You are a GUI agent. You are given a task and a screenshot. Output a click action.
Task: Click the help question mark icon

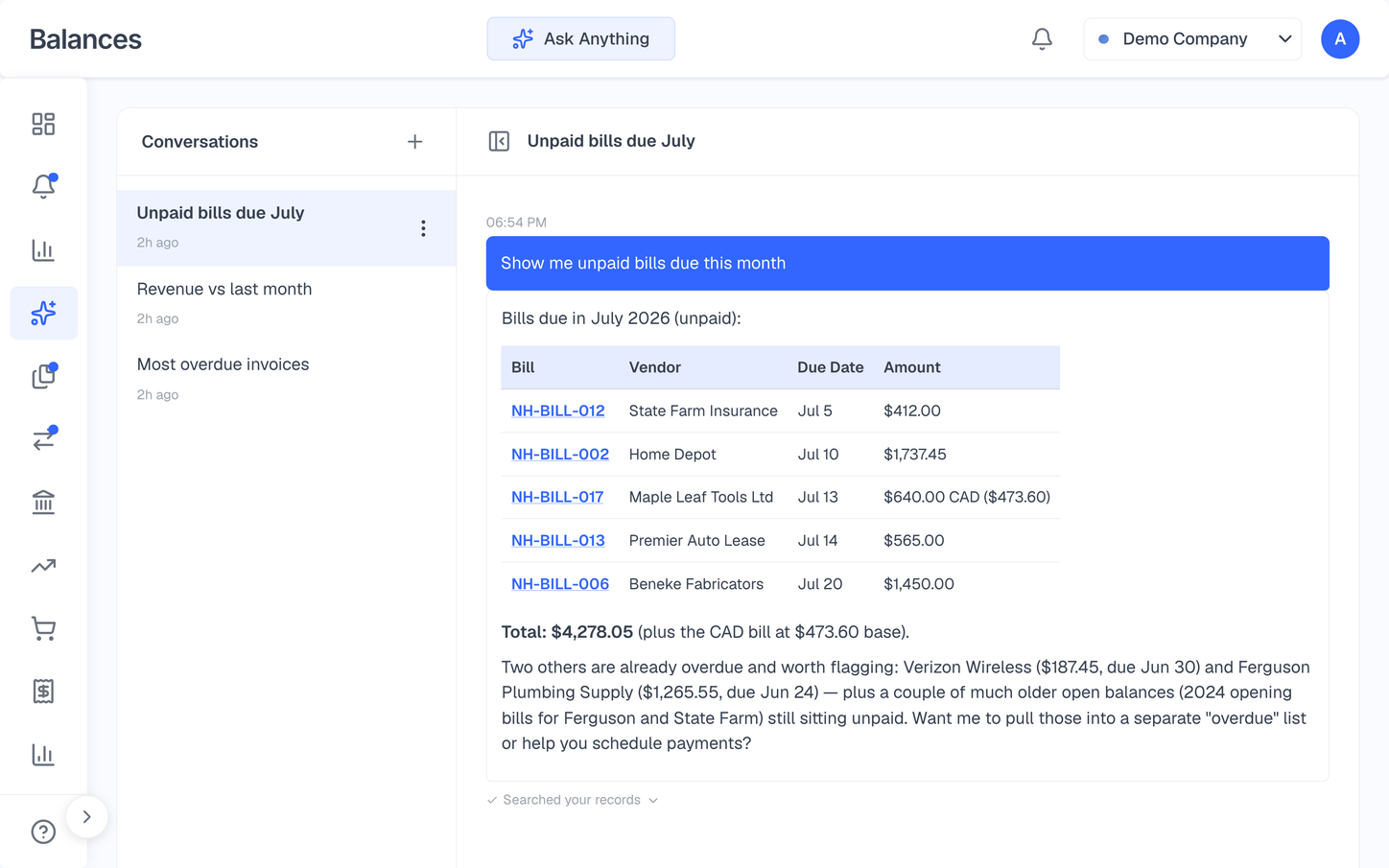(43, 832)
